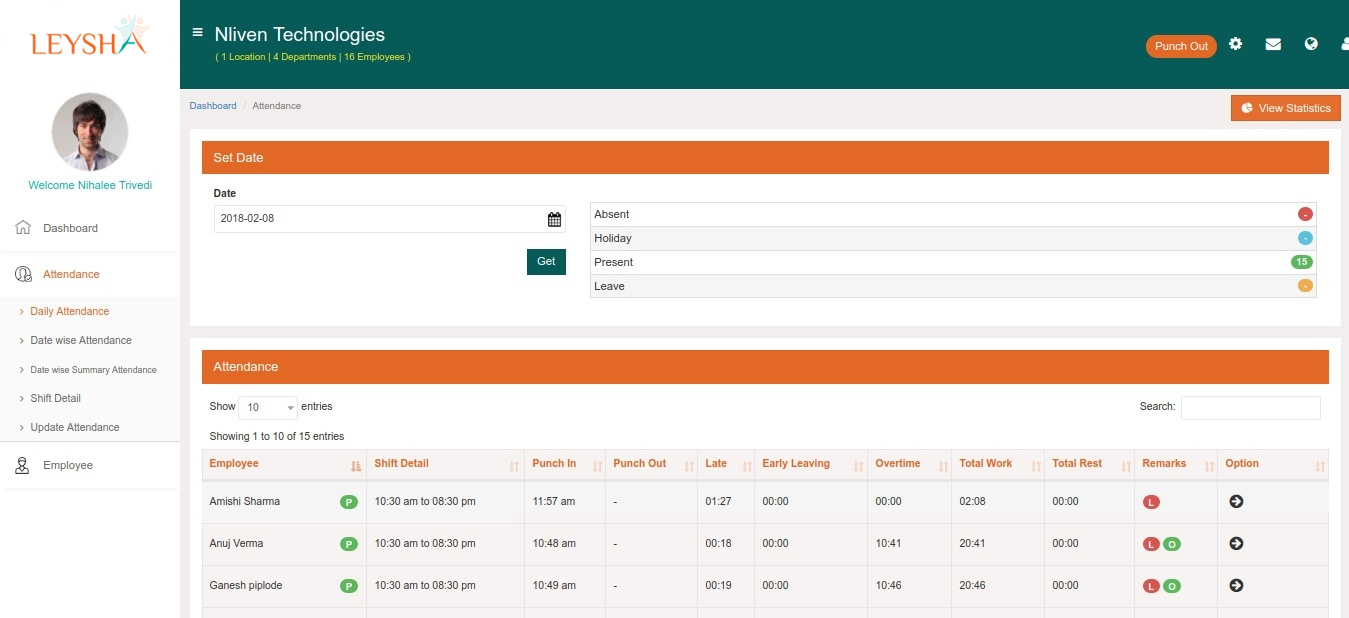Click the Punch Out button
Image resolution: width=1349 pixels, height=618 pixels.
pyautogui.click(x=1181, y=46)
